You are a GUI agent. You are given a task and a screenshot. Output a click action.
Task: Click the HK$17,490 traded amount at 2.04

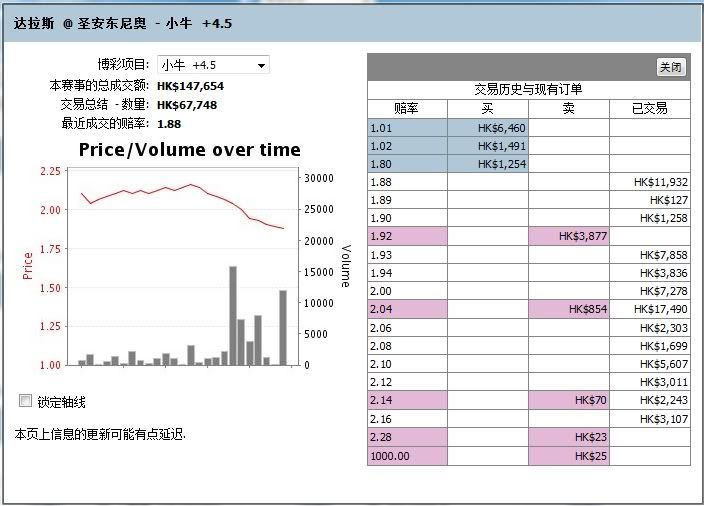point(649,309)
